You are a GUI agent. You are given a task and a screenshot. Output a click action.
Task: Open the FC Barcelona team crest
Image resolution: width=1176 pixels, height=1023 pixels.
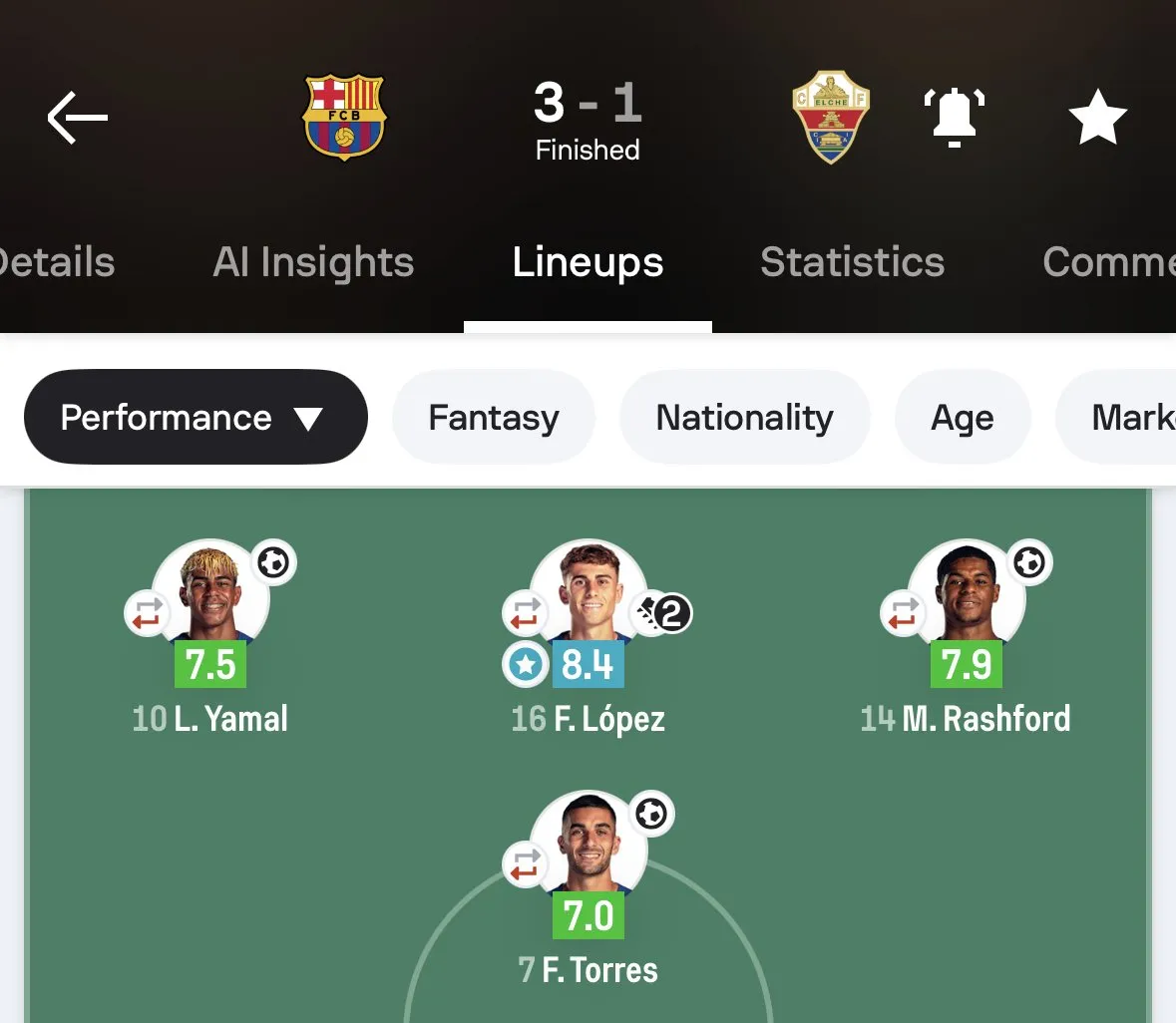click(x=344, y=117)
